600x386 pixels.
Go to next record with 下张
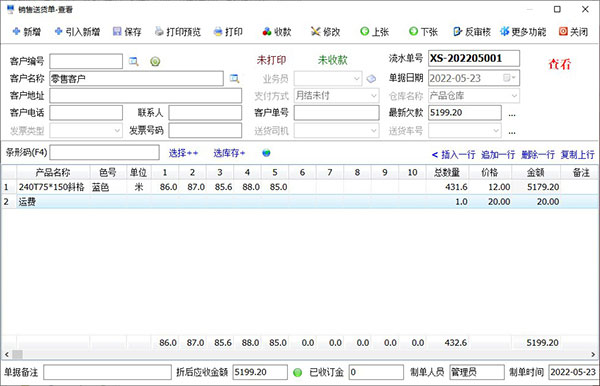coord(423,32)
